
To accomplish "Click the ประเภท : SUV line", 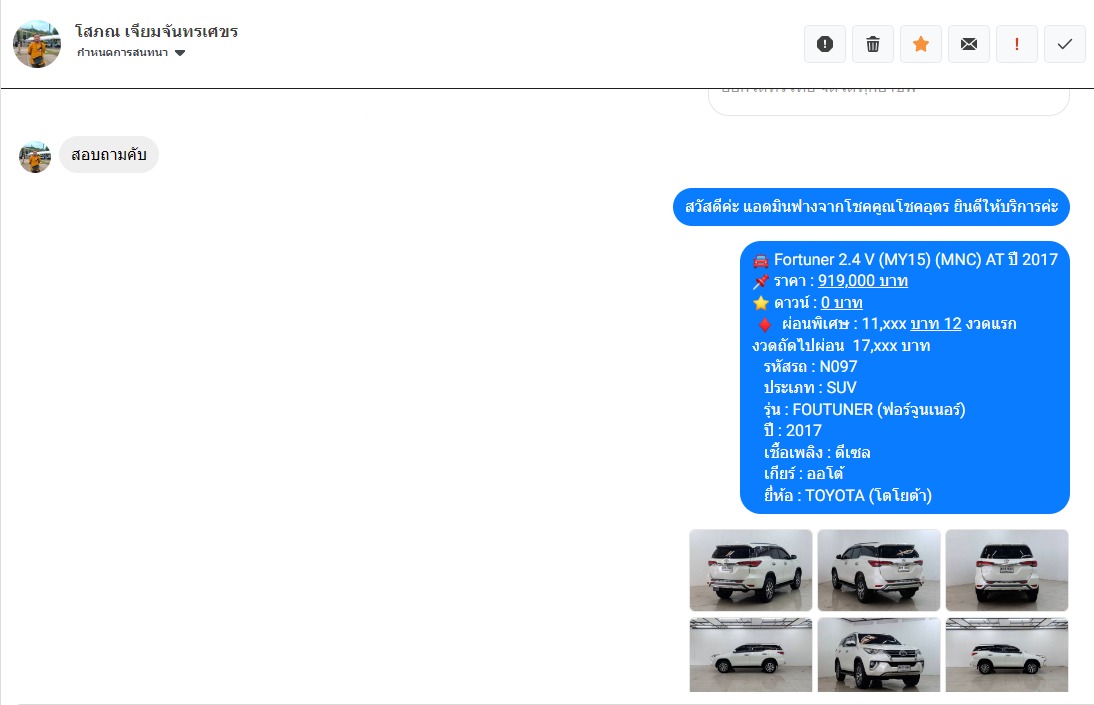I will tap(810, 387).
